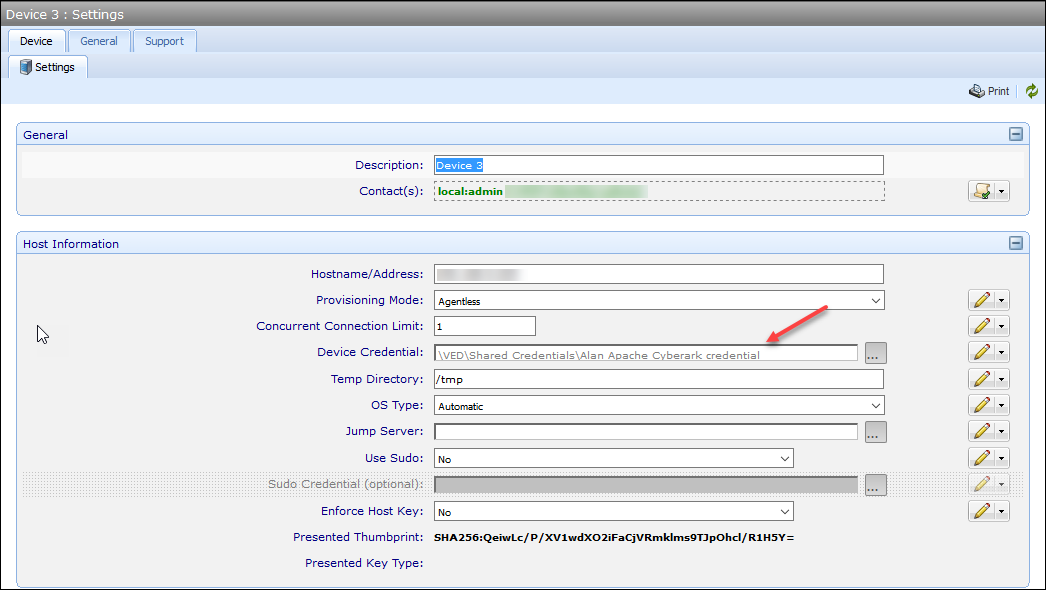Click the Print icon in toolbar
The width and height of the screenshot is (1046, 590).
[x=977, y=91]
